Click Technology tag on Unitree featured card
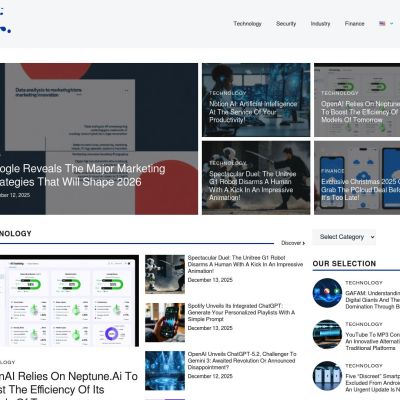The width and height of the screenshot is (400, 400). coord(228,163)
